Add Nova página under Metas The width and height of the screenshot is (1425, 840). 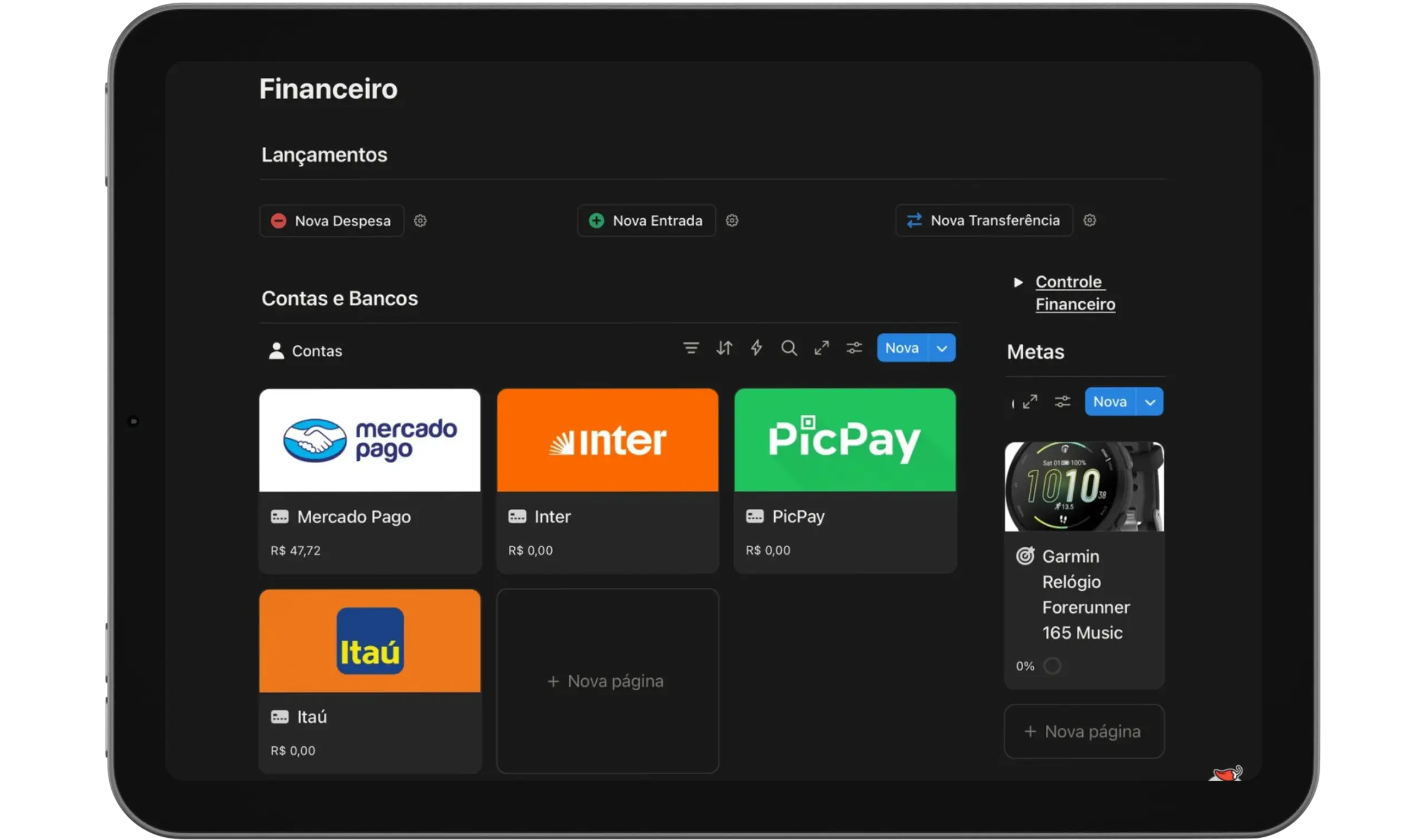(x=1084, y=731)
